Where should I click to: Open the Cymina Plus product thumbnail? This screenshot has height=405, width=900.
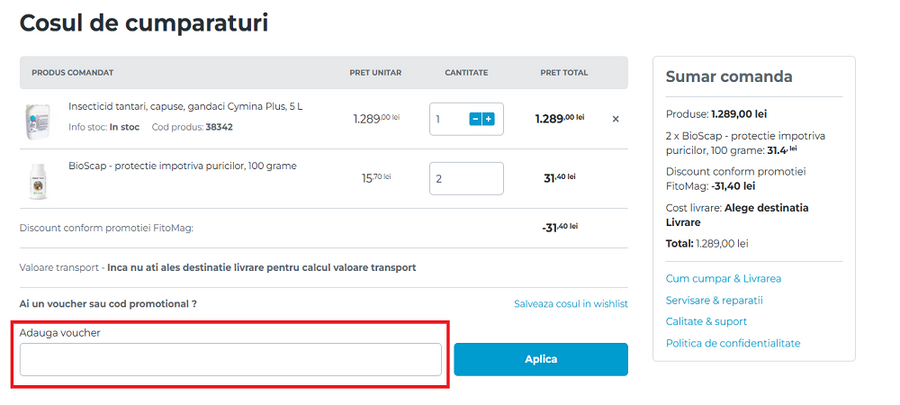[x=37, y=121]
